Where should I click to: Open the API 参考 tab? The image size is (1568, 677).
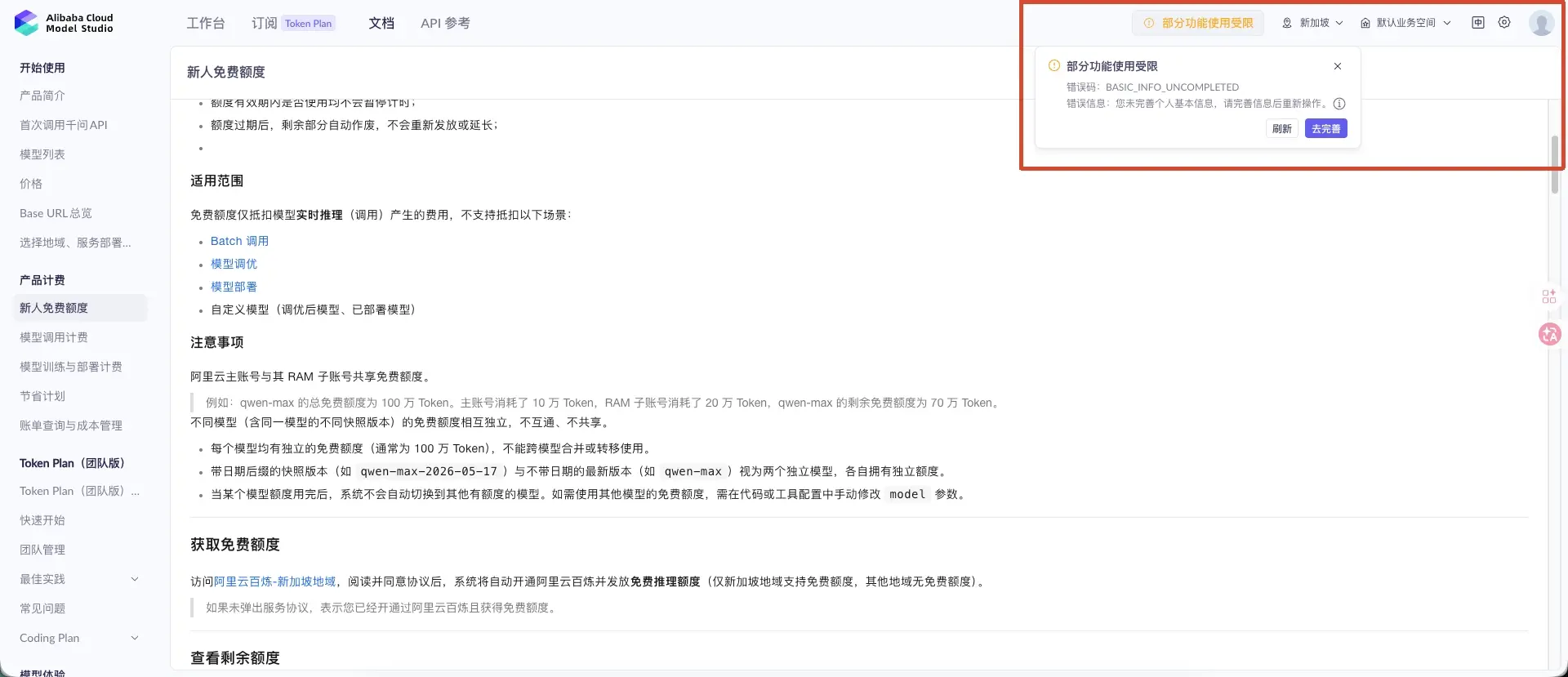pos(445,23)
